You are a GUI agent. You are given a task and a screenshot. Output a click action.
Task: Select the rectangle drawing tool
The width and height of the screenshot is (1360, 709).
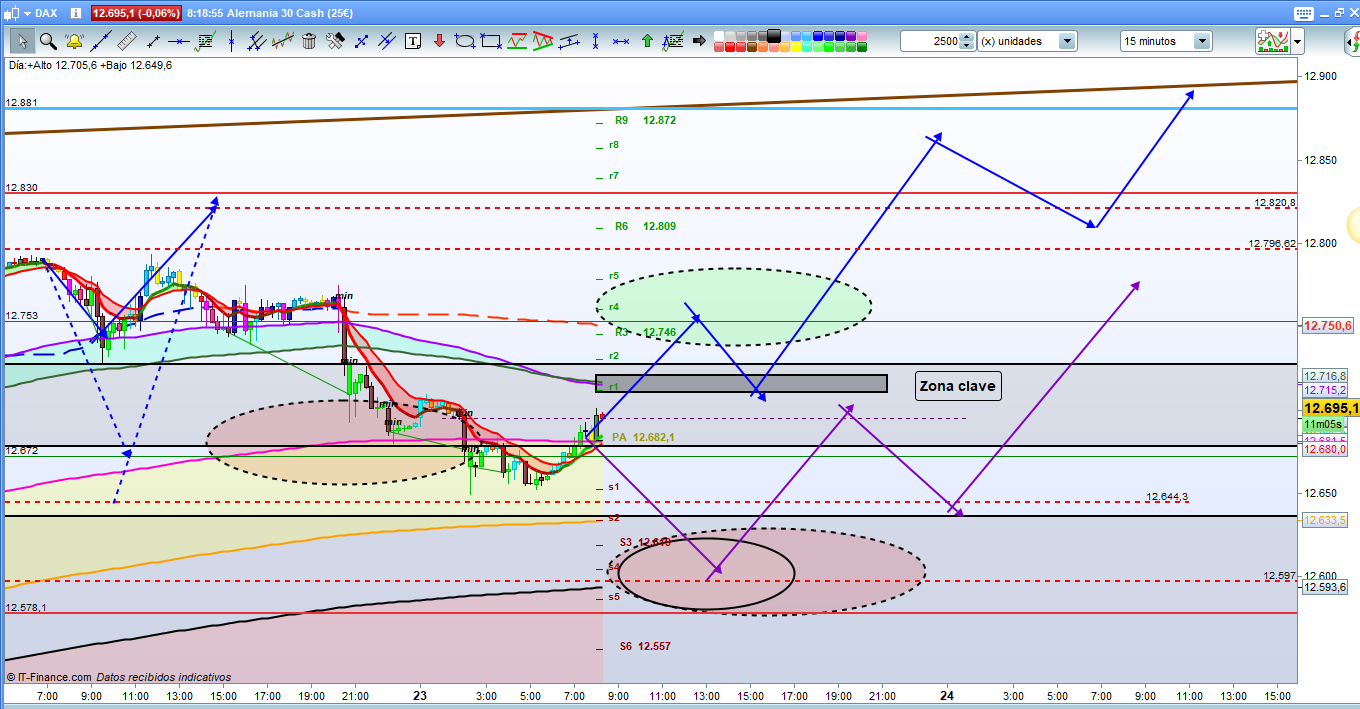click(x=491, y=41)
